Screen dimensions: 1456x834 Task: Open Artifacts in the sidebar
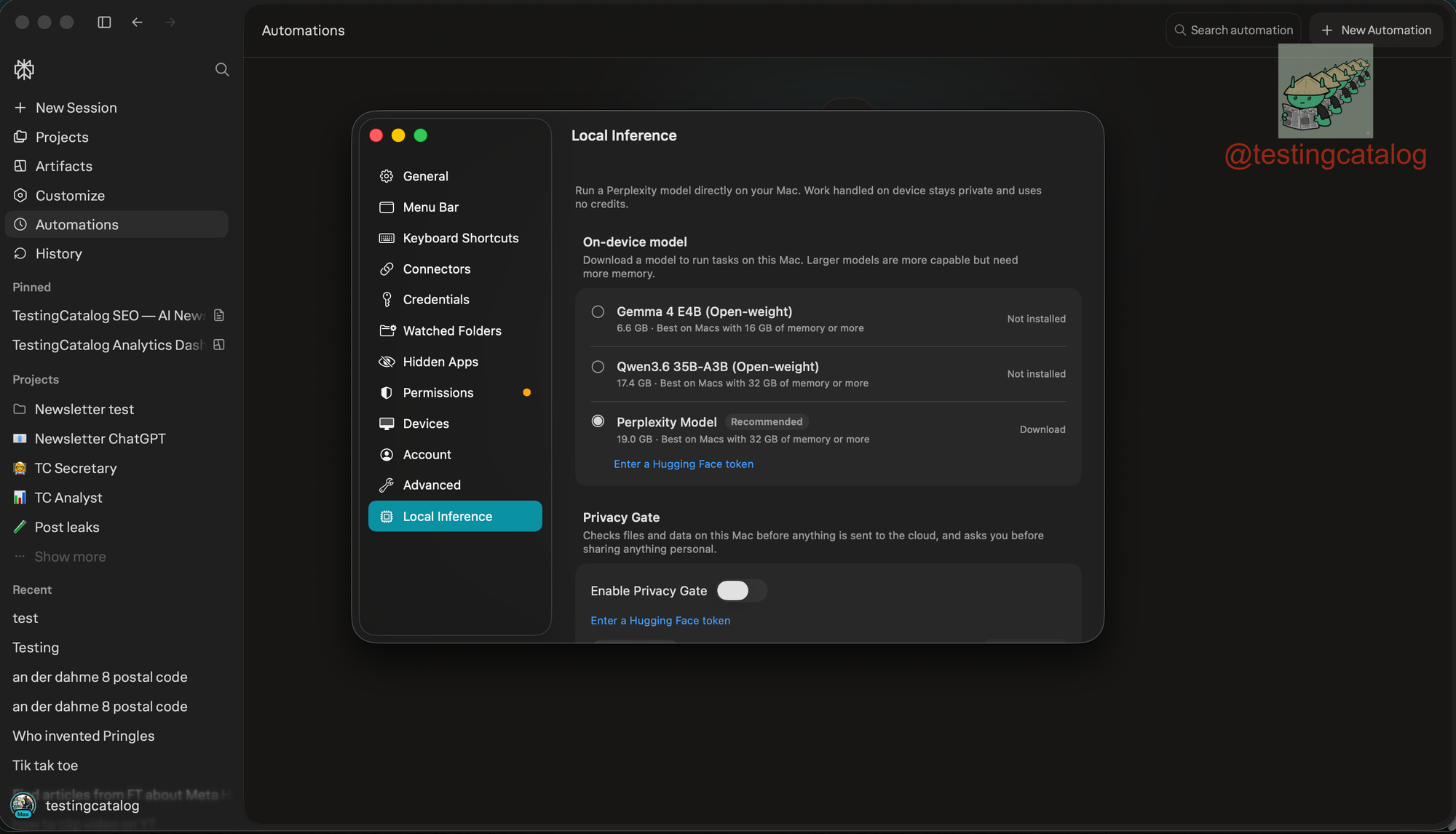(x=116, y=166)
